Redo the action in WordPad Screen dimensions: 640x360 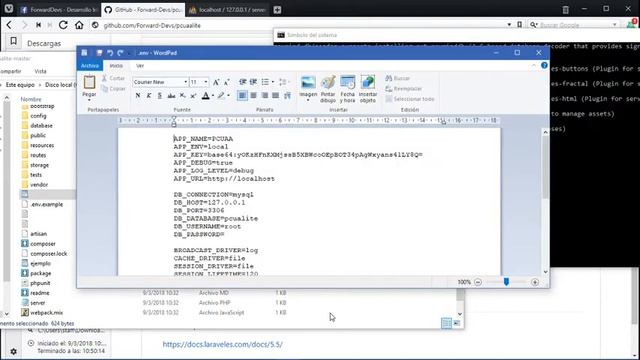(120, 53)
